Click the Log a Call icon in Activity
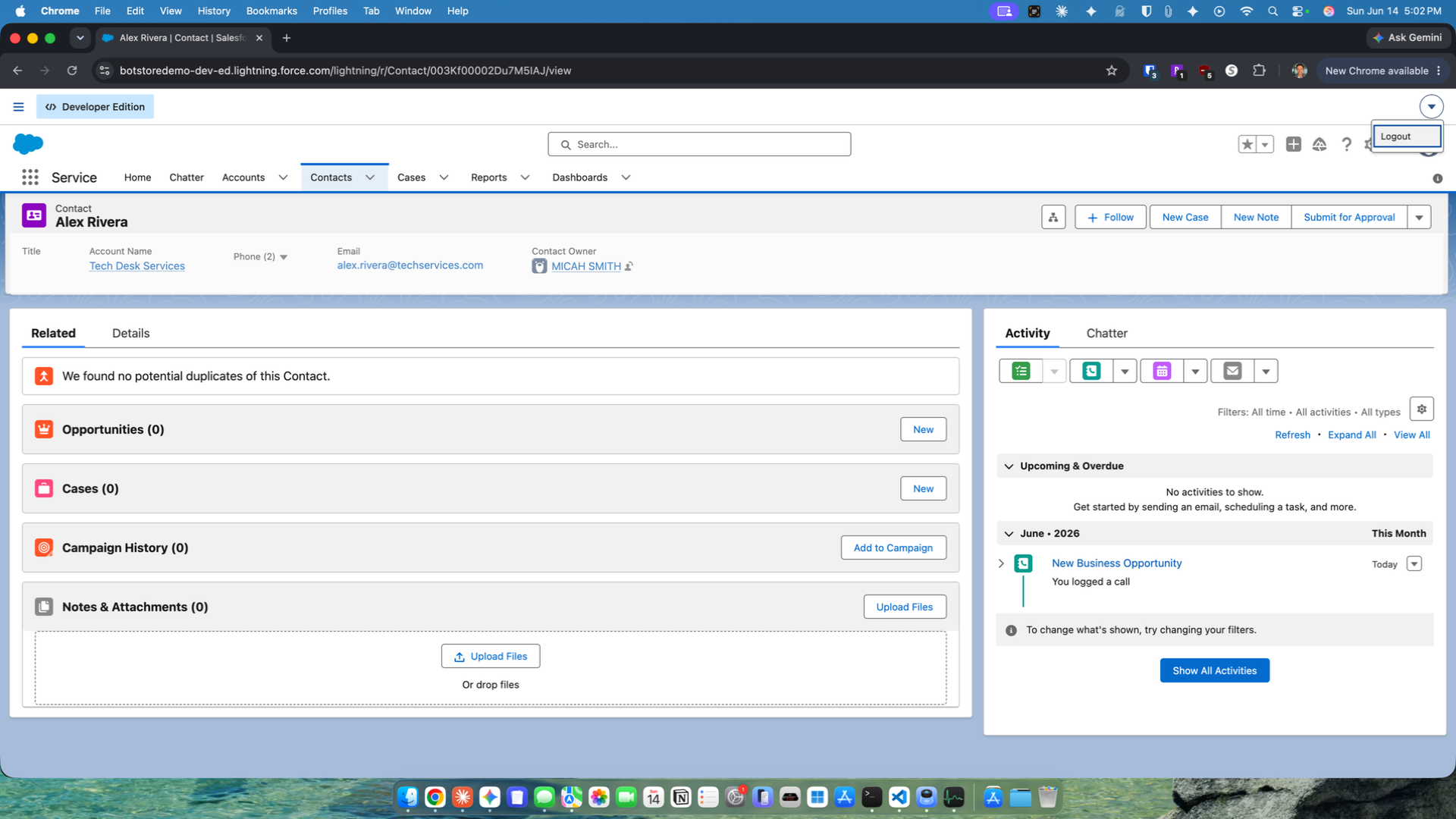This screenshot has width=1456, height=819. [x=1091, y=371]
